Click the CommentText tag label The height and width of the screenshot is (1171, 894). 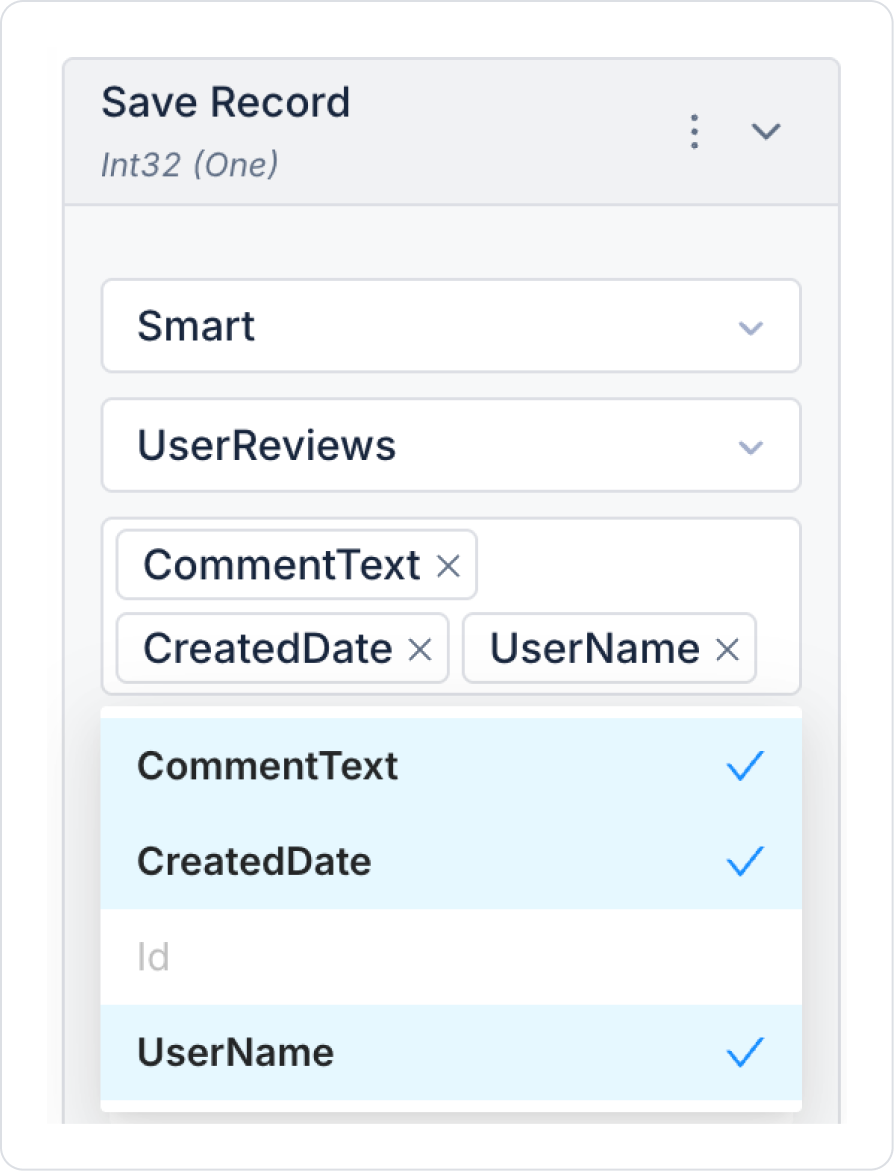tap(281, 566)
